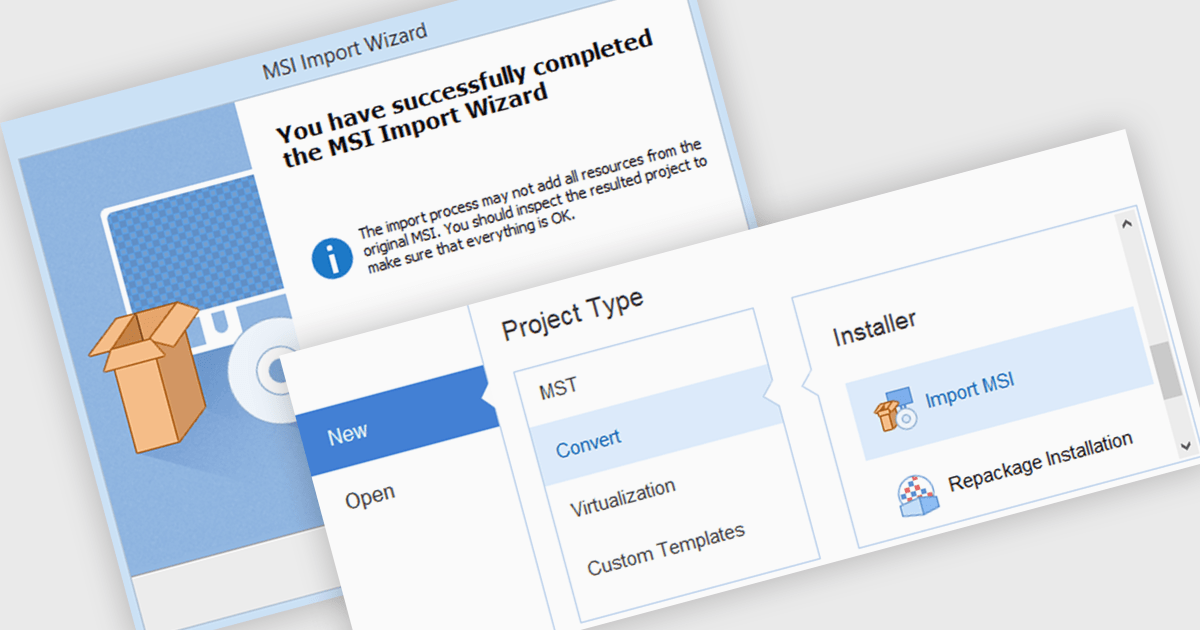The width and height of the screenshot is (1200, 630).
Task: Click the Import MSI icon
Action: coord(896,411)
